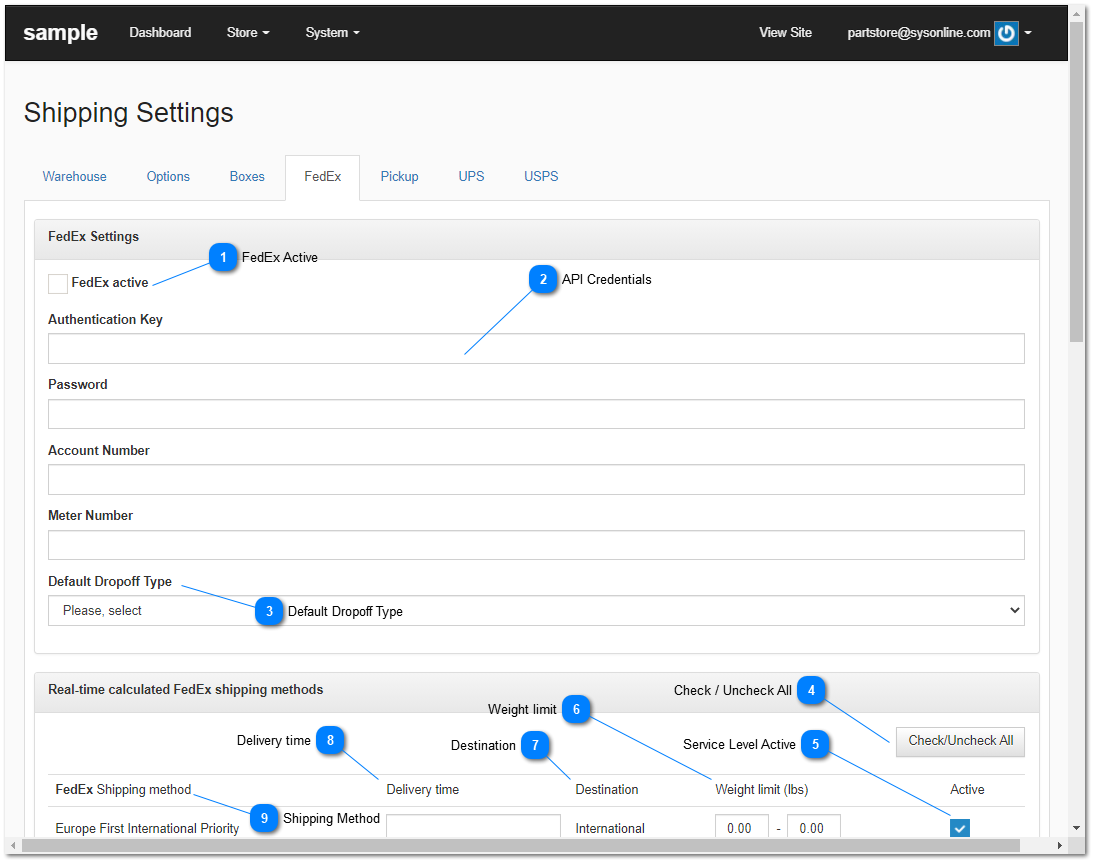Switch to the Options tab
The width and height of the screenshot is (1094, 863).
tap(168, 177)
